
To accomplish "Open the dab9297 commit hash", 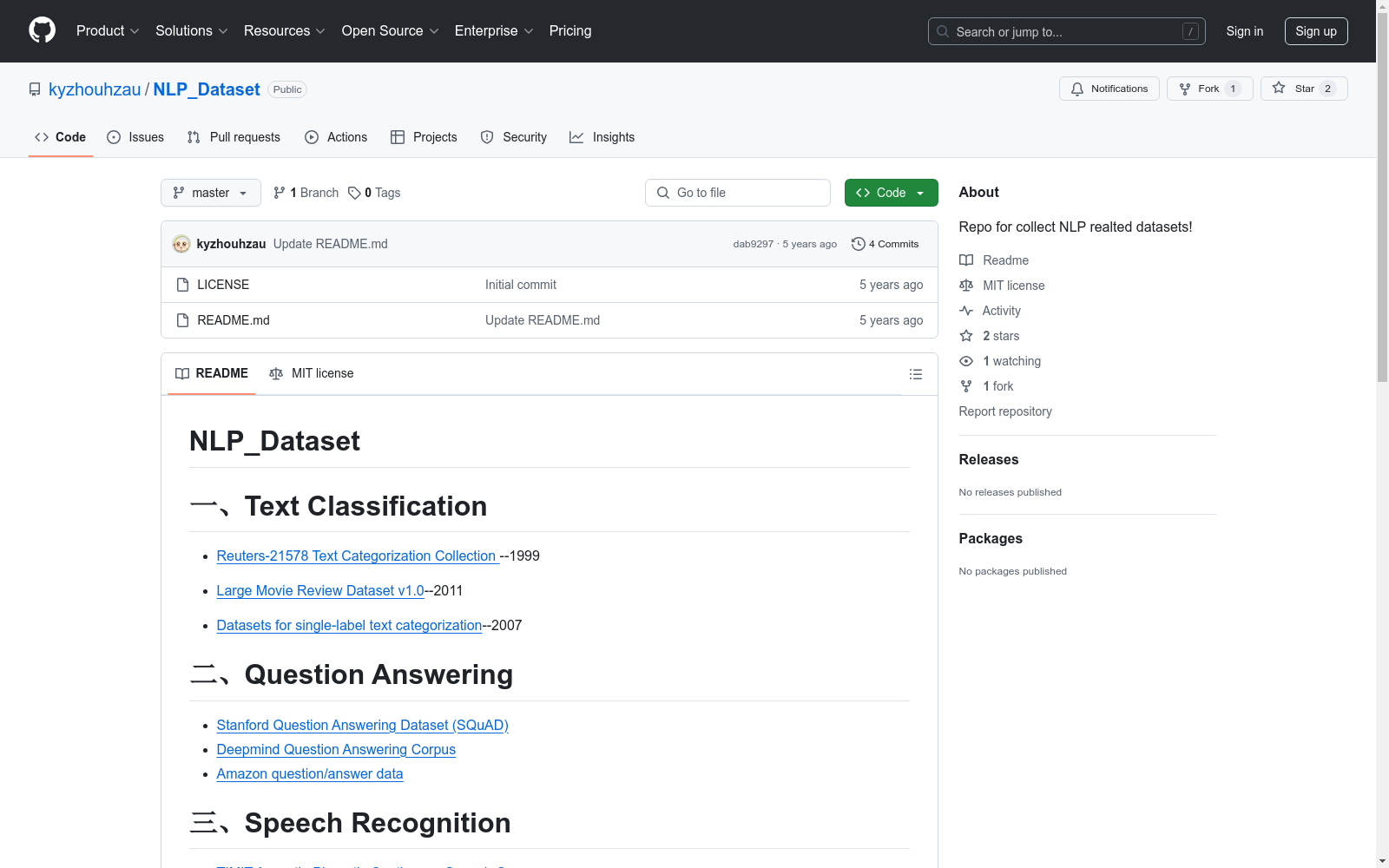I will click(753, 244).
